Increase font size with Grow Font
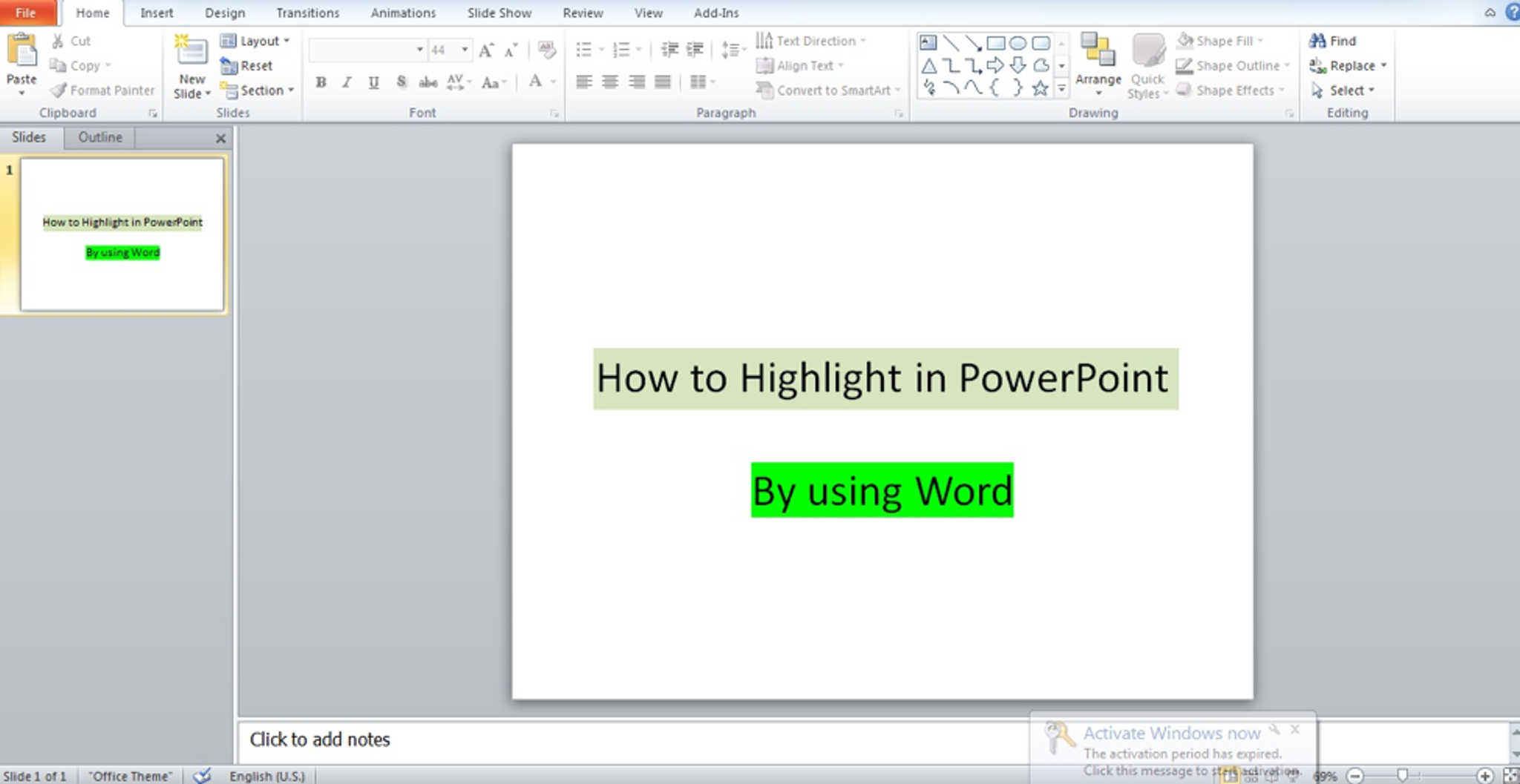Viewport: 1520px width, 784px height. coord(486,50)
